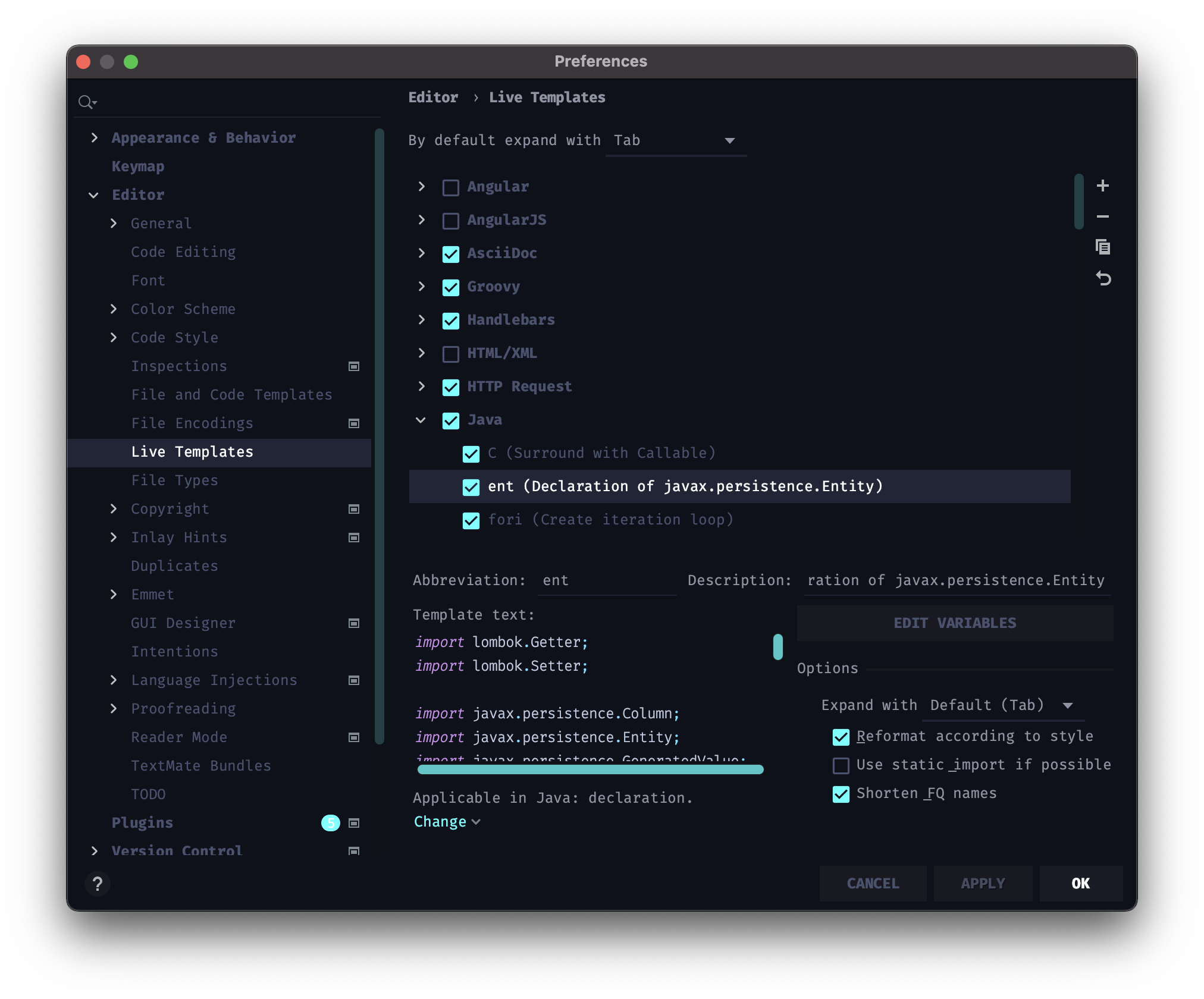This screenshot has width=1204, height=999.
Task: Expand the Appearance & Behavior section
Action: coord(95,138)
